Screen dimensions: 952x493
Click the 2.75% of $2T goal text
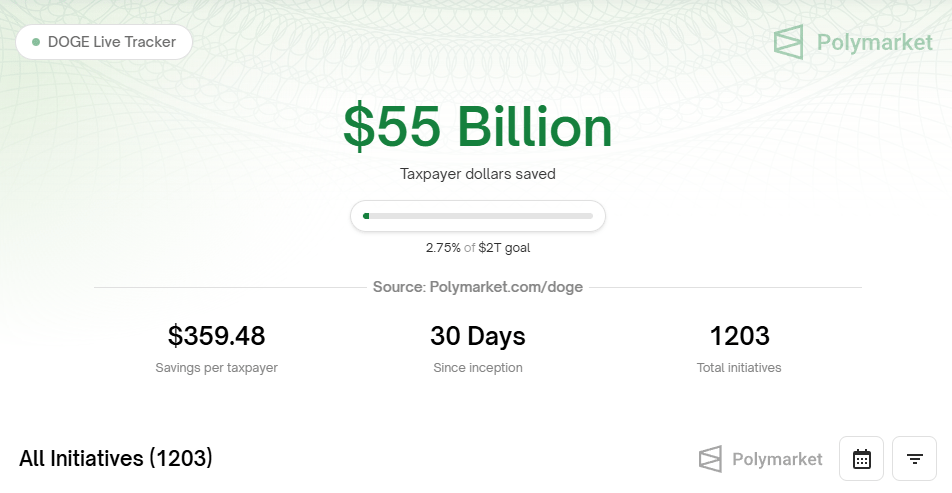[x=478, y=248]
